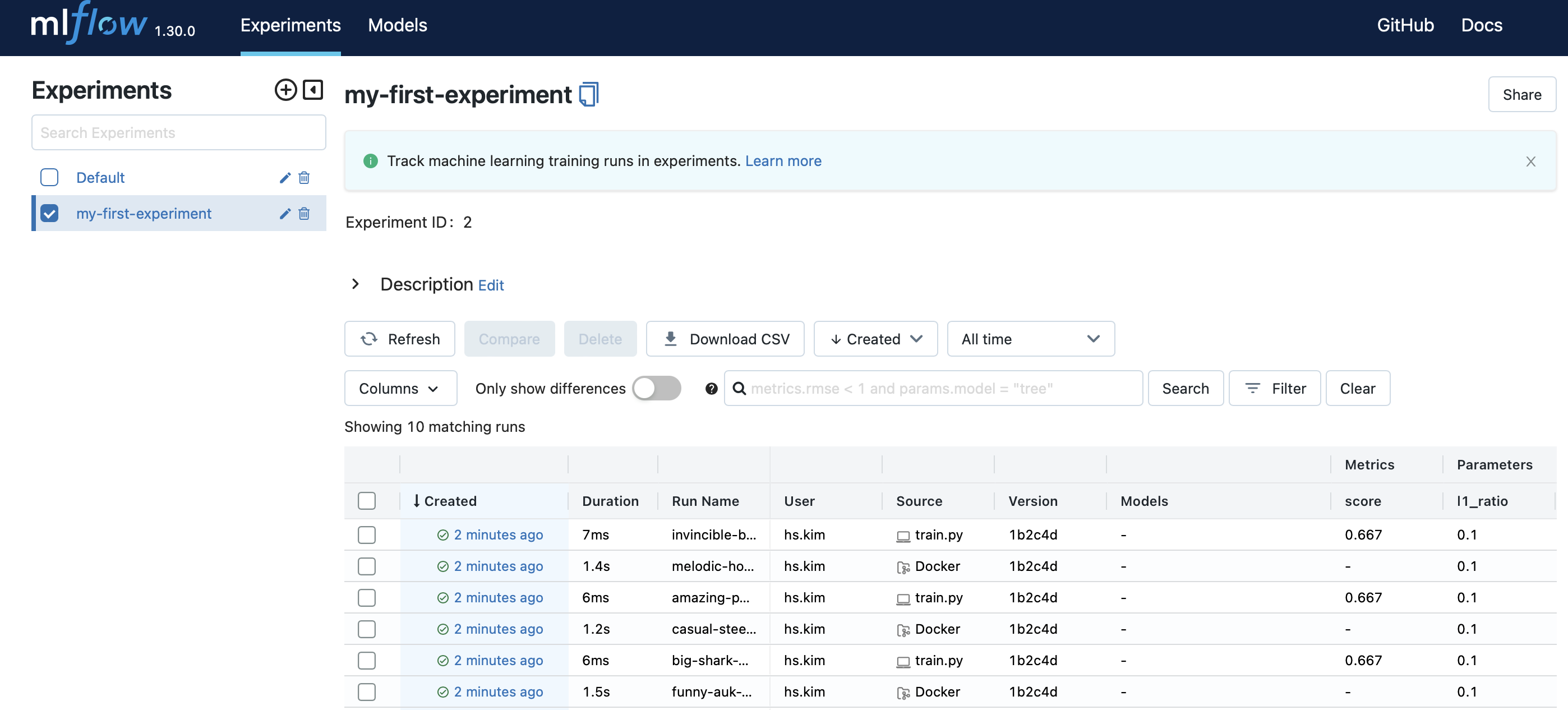Toggle Only show differences switch
1568x710 pixels.
tap(656, 389)
